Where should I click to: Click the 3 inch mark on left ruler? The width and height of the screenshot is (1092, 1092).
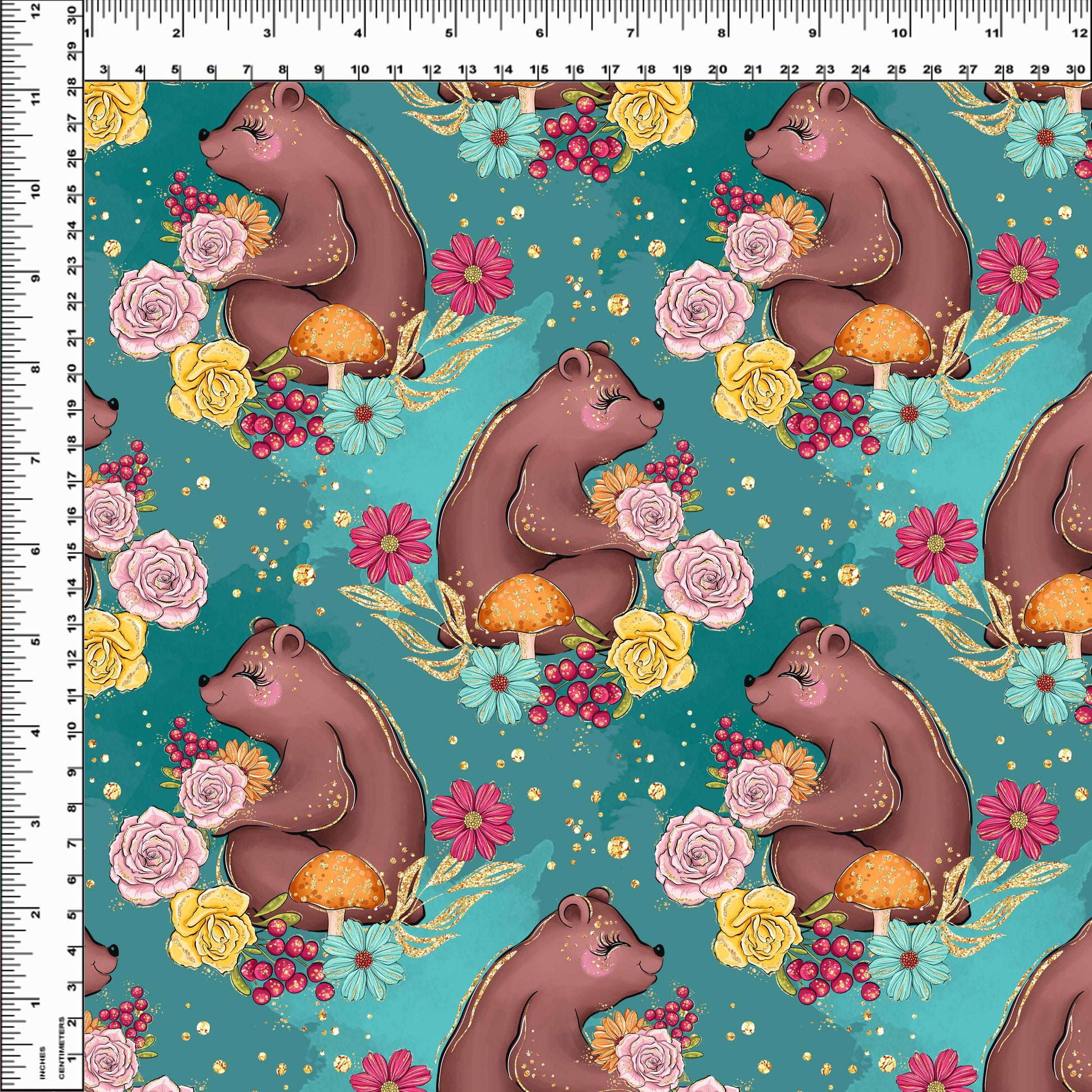point(36,823)
